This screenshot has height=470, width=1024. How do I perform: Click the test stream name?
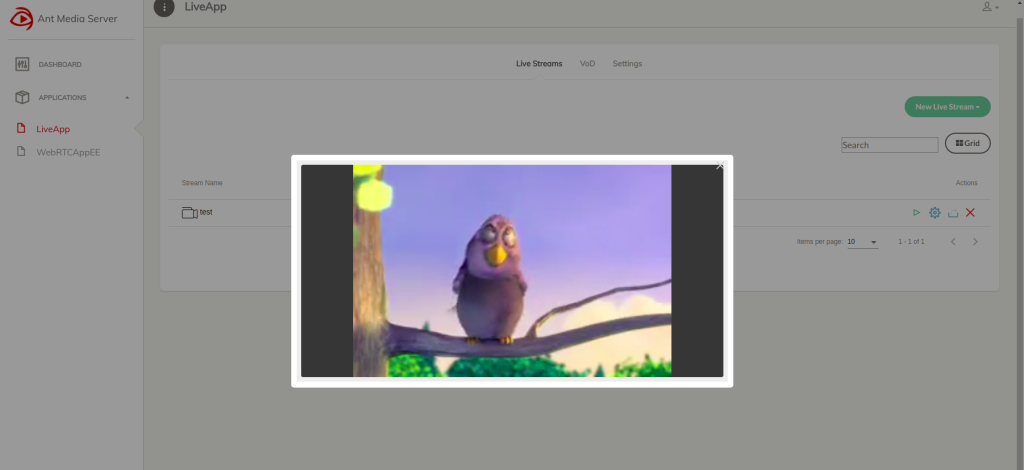(x=206, y=212)
